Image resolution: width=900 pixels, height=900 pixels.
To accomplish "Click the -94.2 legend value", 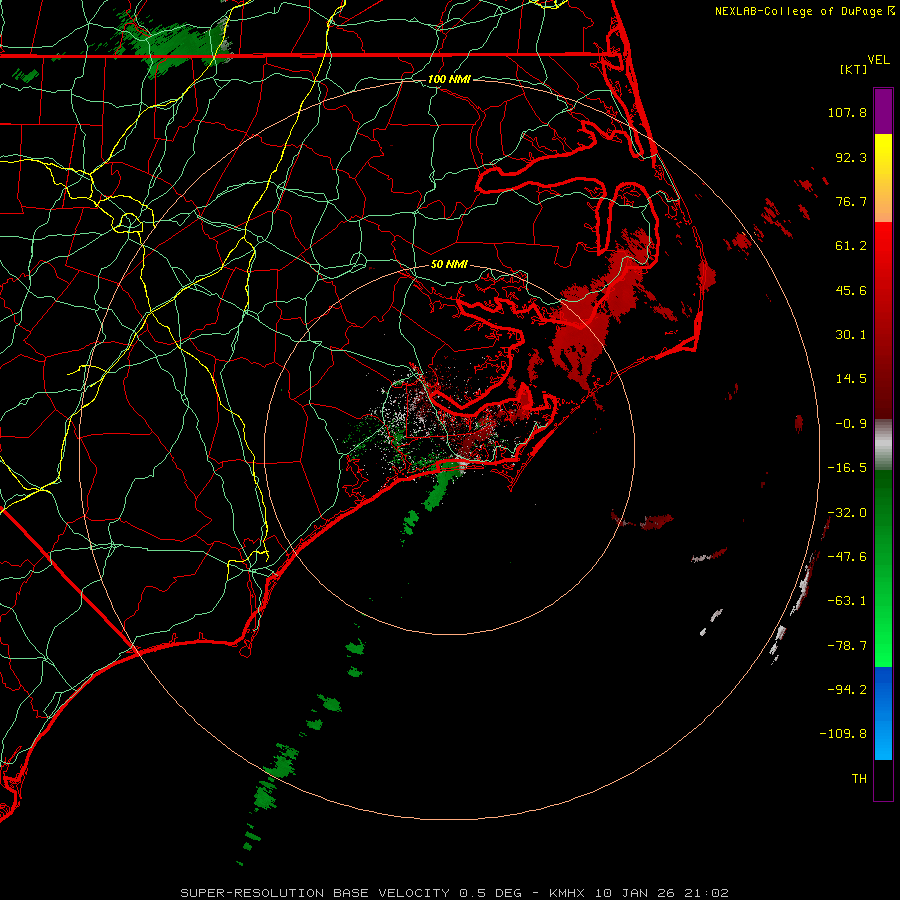I will coord(847,689).
